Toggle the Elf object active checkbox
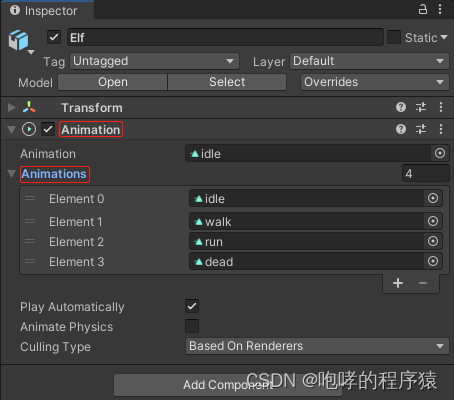Image resolution: width=454 pixels, height=400 pixels. coord(54,37)
